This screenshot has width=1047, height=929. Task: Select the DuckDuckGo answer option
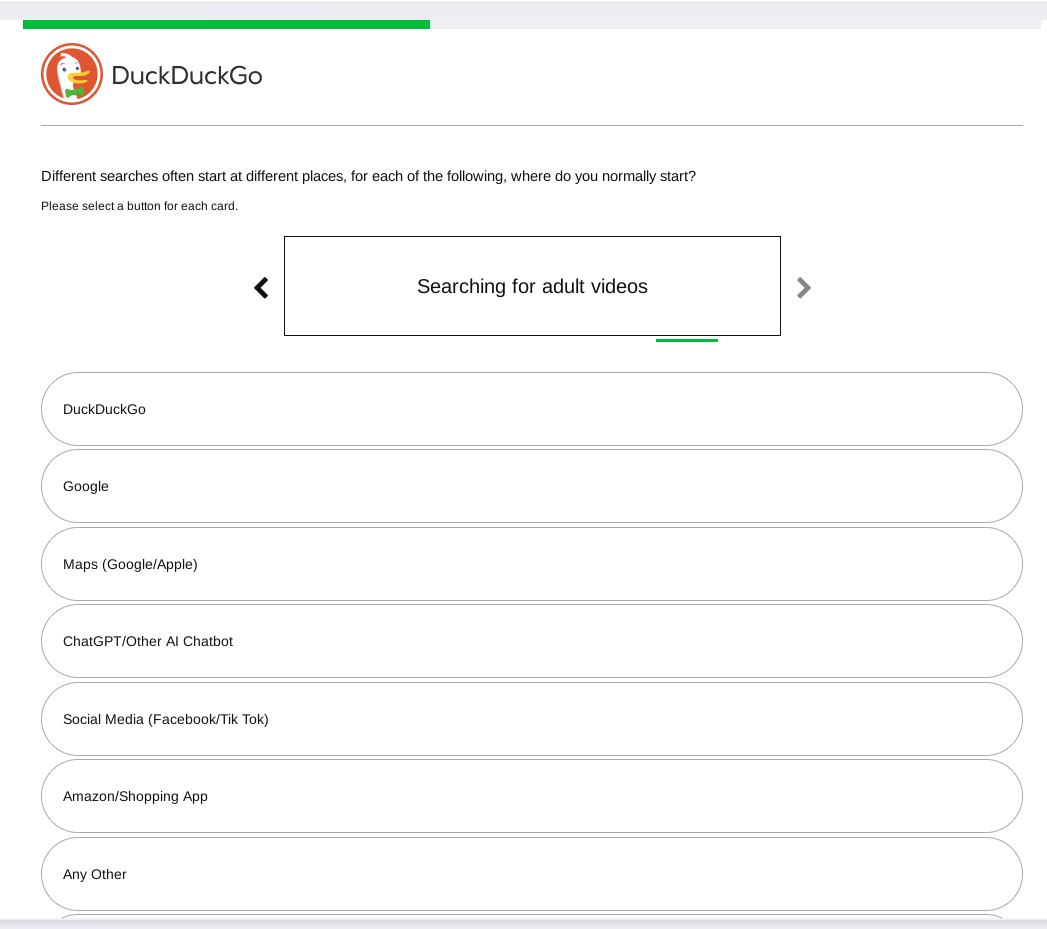coord(532,409)
